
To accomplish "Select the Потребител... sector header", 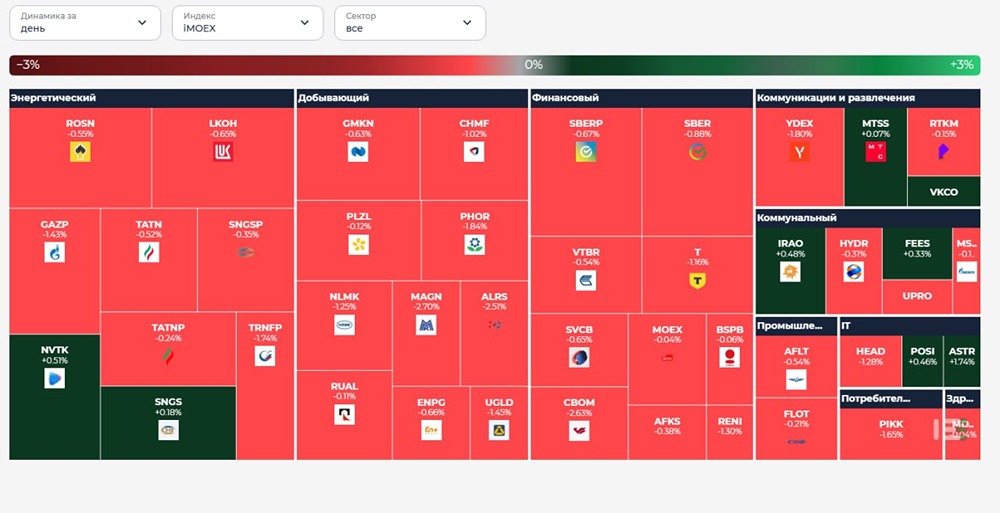I will 891,399.
